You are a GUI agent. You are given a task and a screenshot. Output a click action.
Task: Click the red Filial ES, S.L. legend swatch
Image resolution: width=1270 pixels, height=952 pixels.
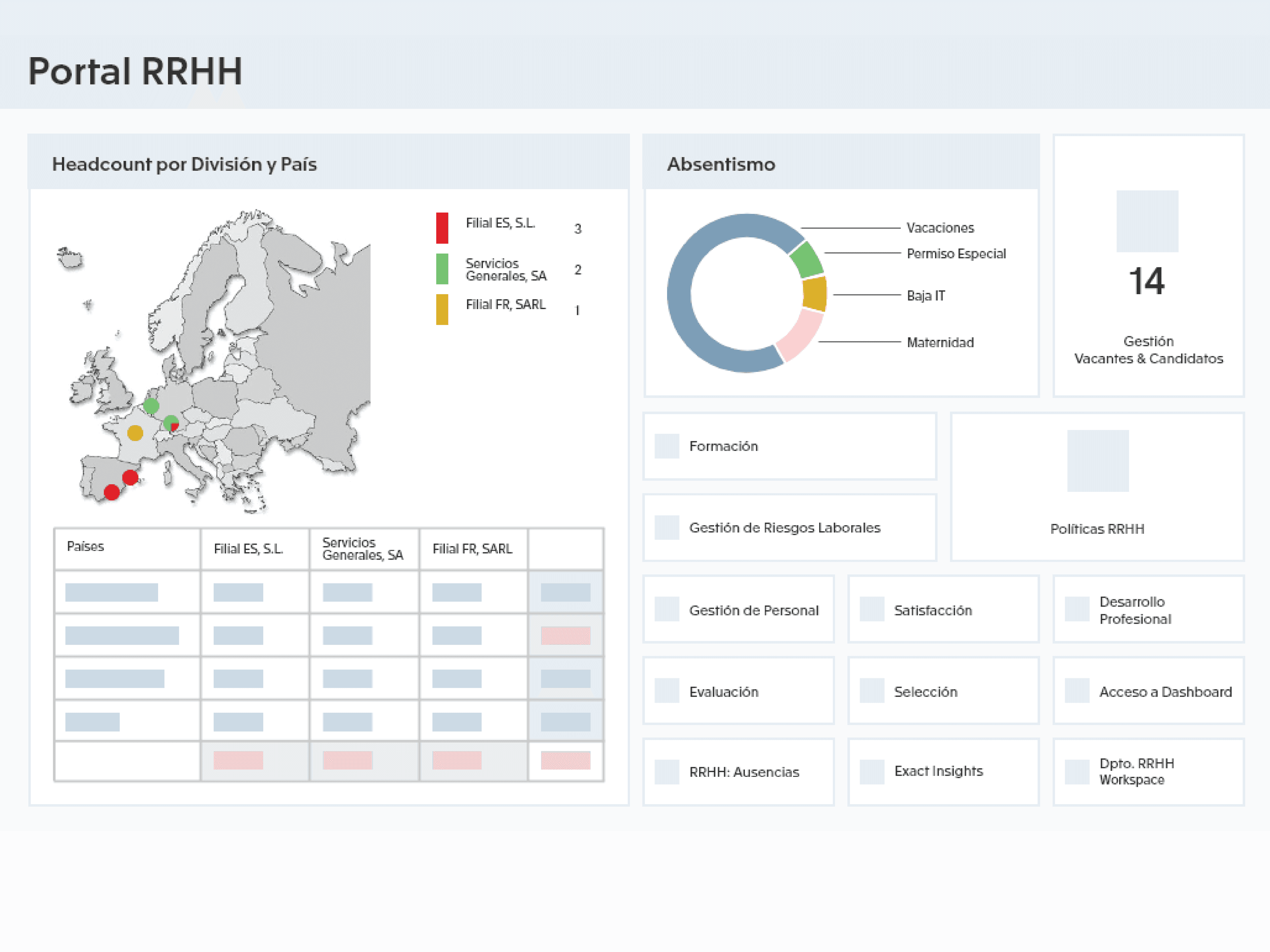[x=442, y=228]
